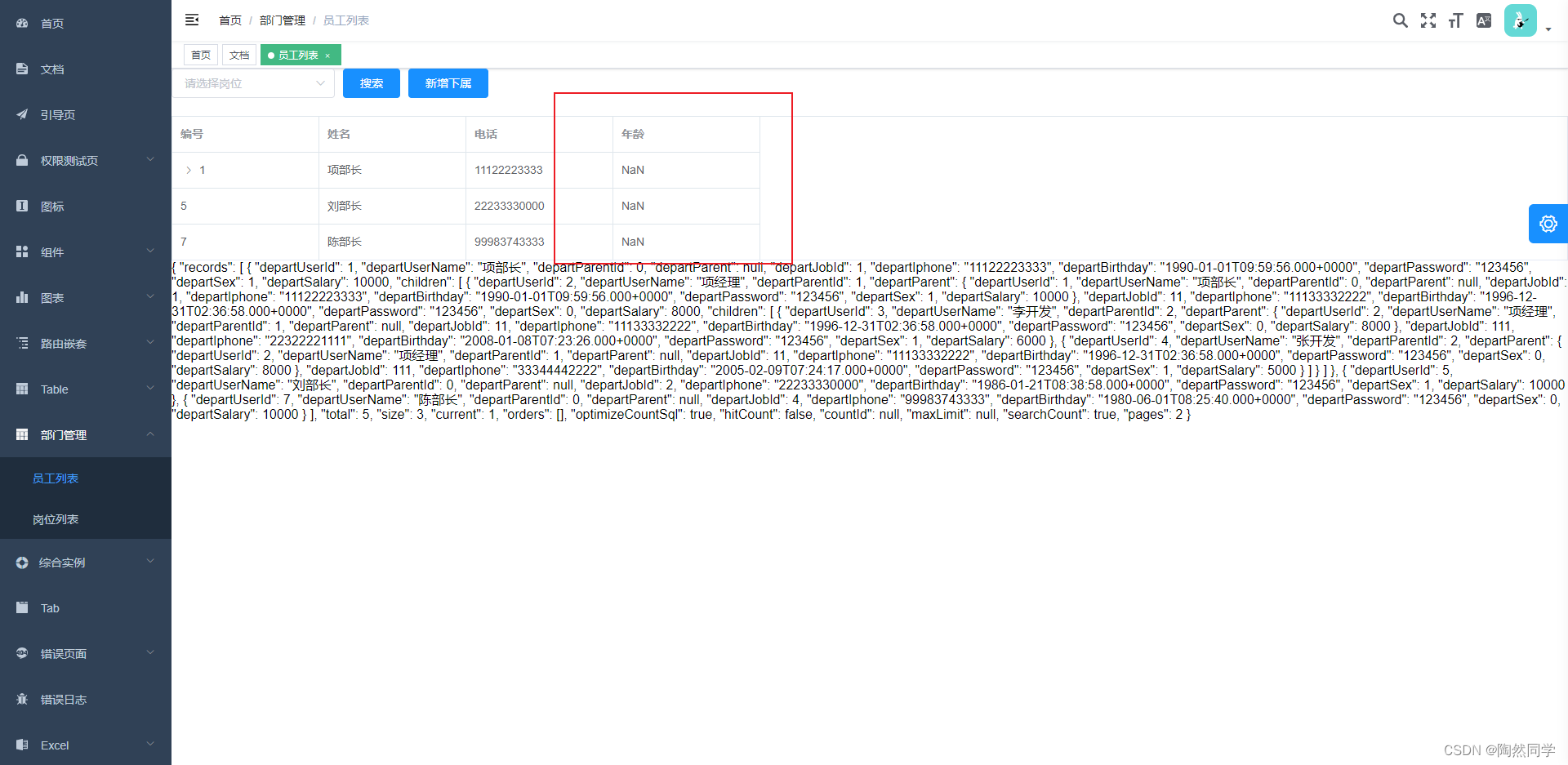Toggle fullscreen icon in header

[1428, 20]
